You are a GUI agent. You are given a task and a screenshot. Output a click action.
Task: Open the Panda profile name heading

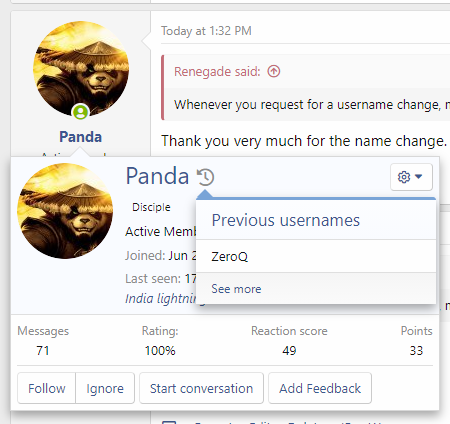pos(157,176)
